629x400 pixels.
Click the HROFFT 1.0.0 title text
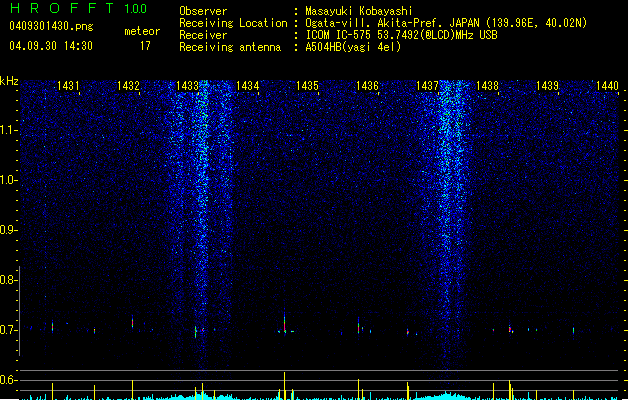point(79,8)
